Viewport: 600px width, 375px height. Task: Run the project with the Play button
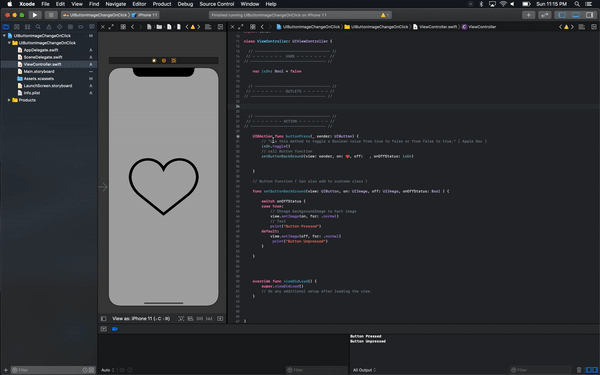pos(35,15)
